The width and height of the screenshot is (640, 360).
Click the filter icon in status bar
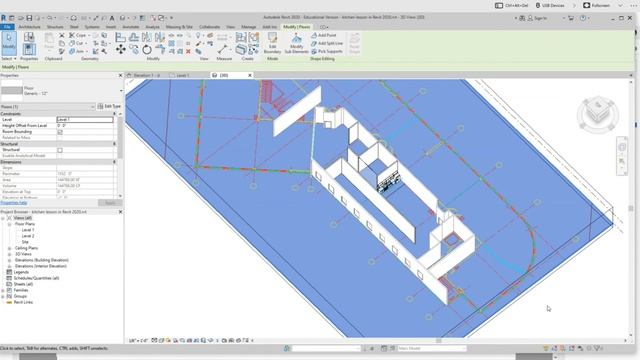coord(598,348)
